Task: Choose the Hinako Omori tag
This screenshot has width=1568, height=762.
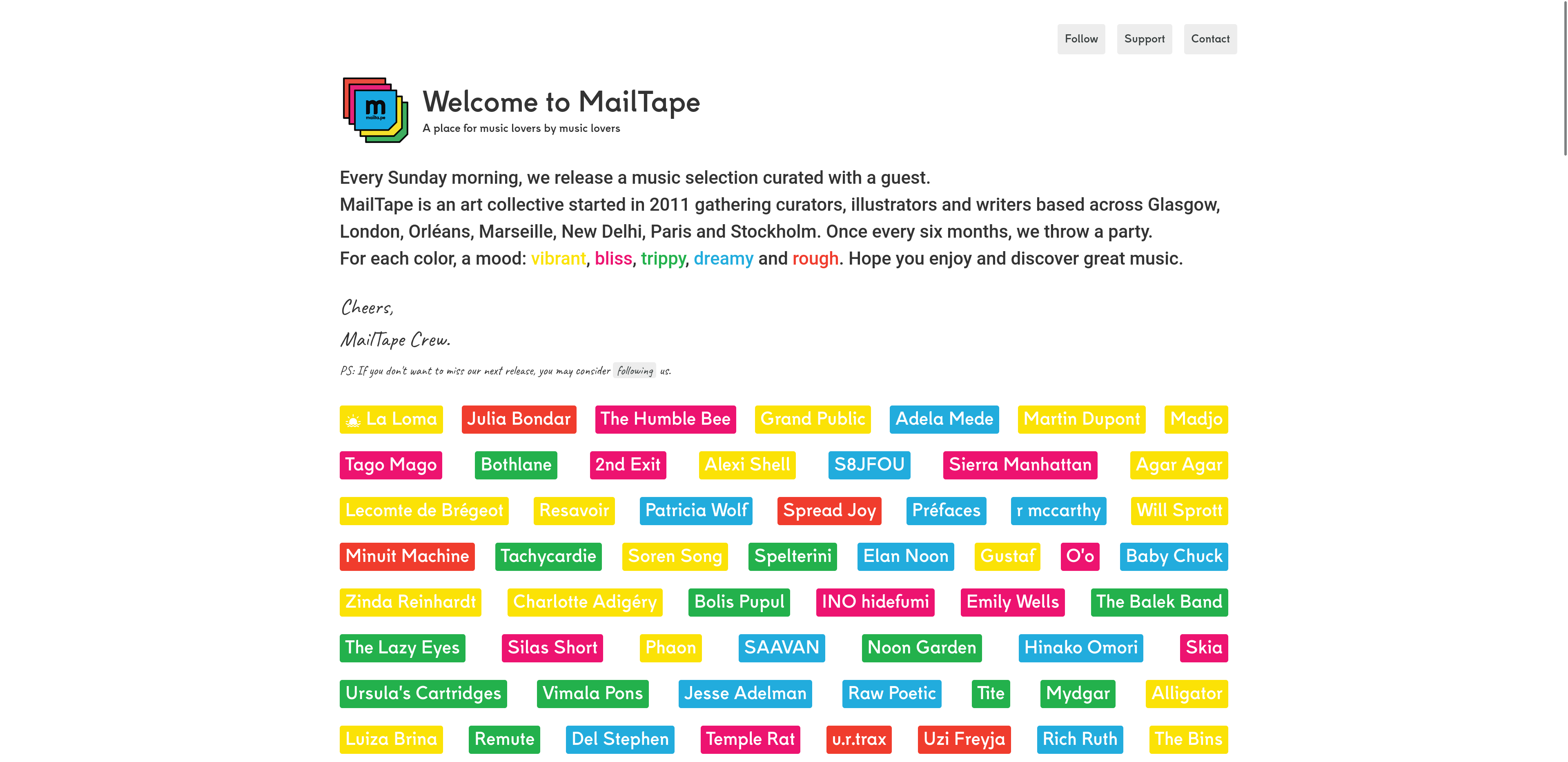Action: point(1080,648)
